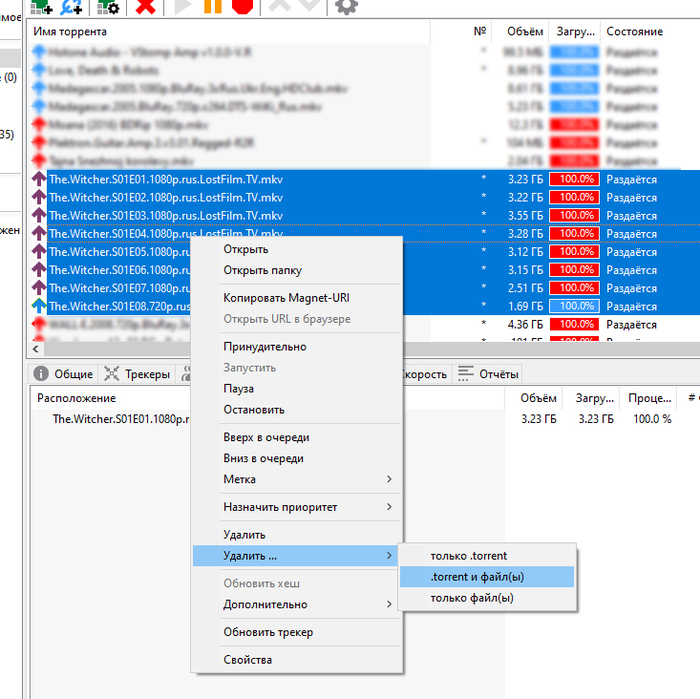The height and width of the screenshot is (699, 700).
Task: Switch to the Общие tab
Action: pos(64,374)
